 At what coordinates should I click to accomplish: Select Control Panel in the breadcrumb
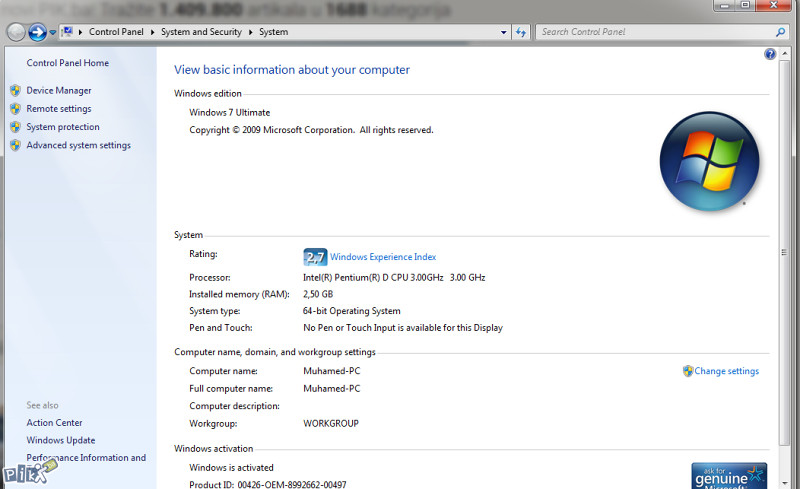click(x=116, y=32)
